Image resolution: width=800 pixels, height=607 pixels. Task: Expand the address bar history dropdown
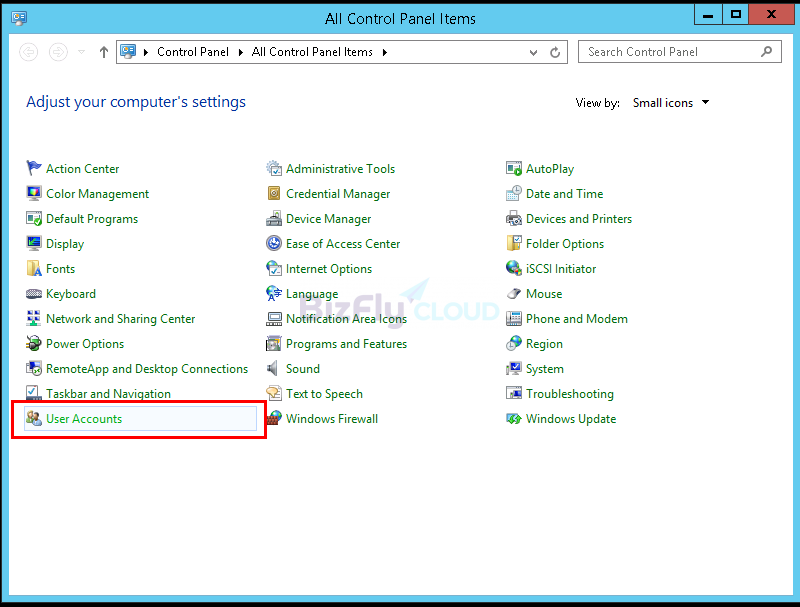533,52
